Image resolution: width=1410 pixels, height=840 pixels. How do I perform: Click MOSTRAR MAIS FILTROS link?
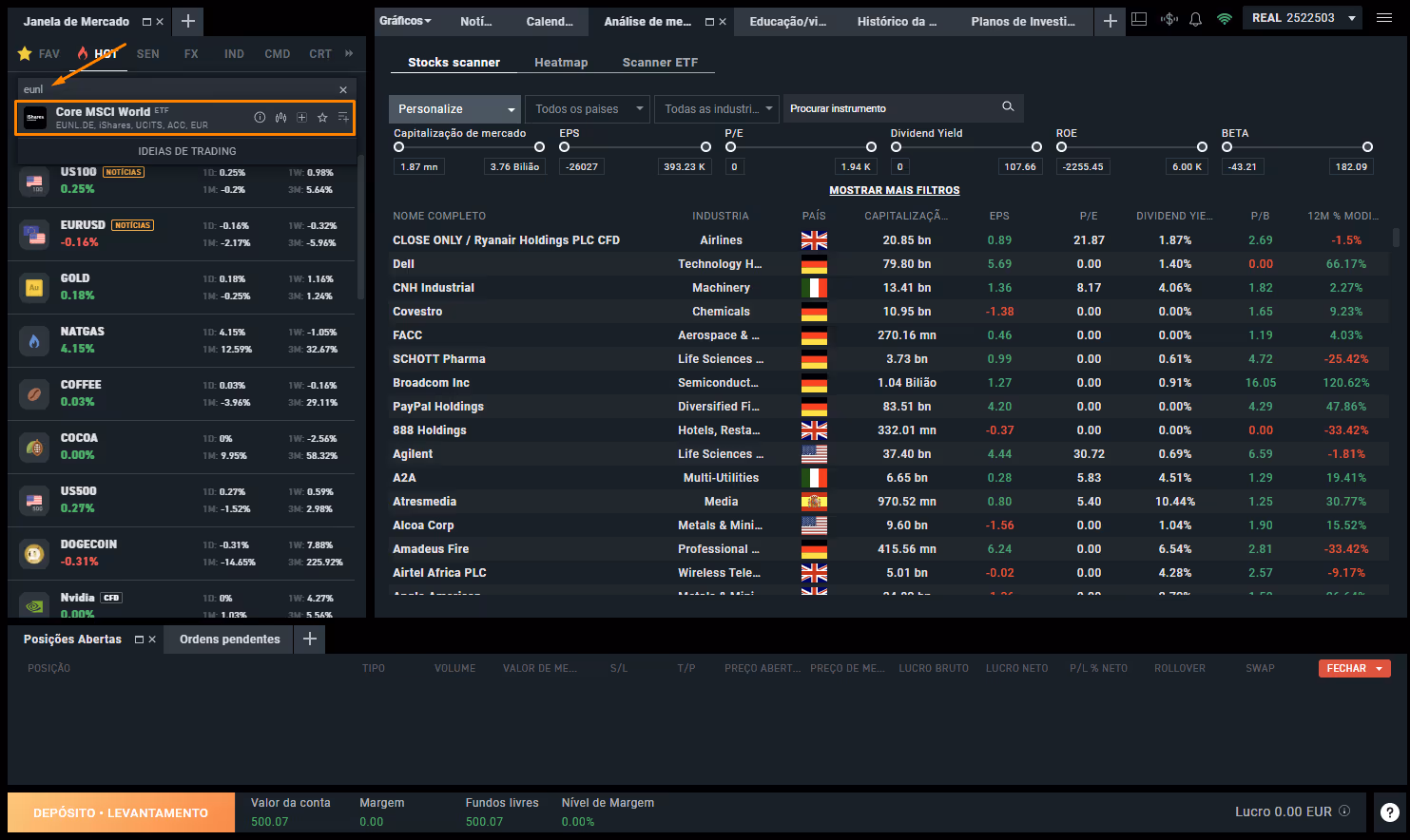point(895,190)
